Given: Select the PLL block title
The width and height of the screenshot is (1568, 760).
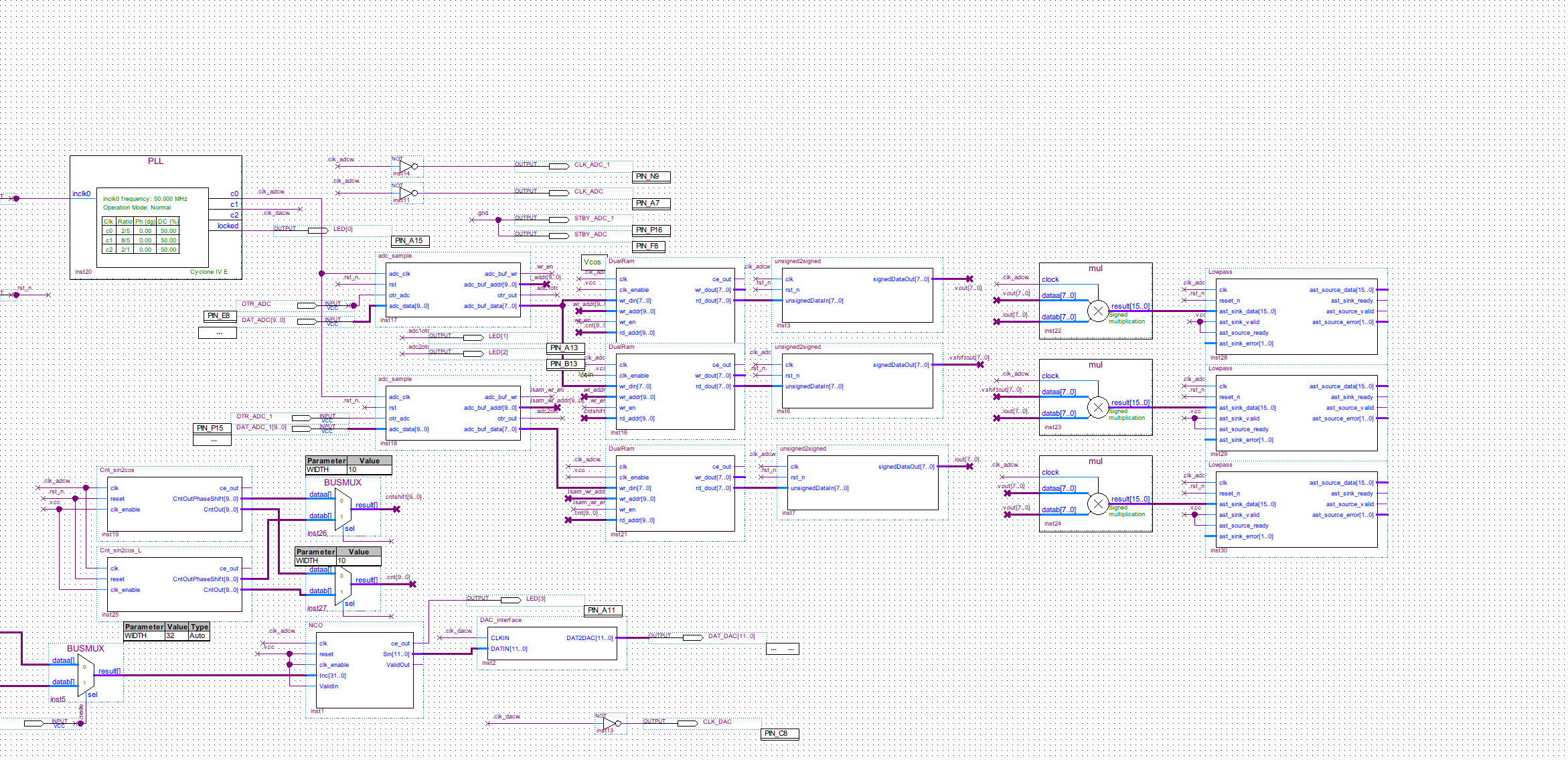Looking at the screenshot, I should [x=155, y=161].
